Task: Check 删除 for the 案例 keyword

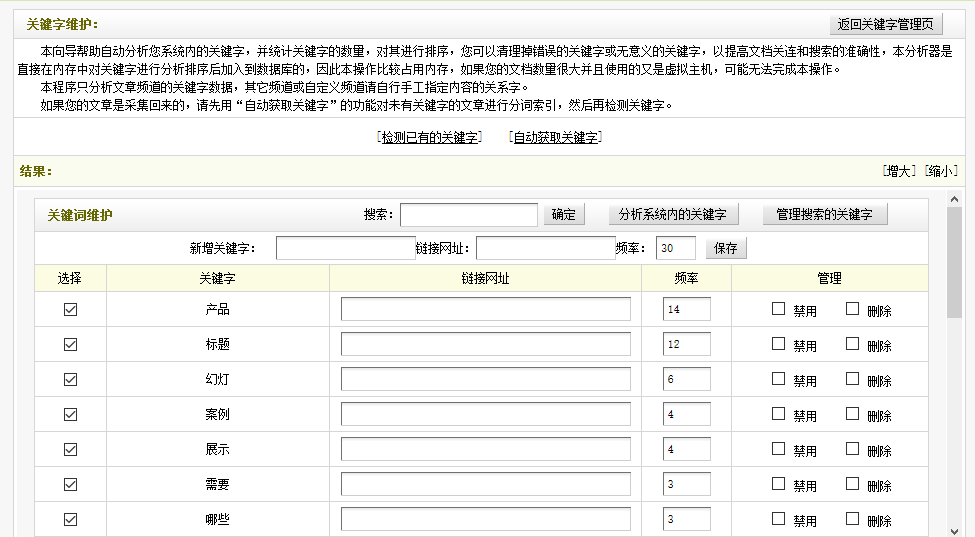Action: coord(852,414)
